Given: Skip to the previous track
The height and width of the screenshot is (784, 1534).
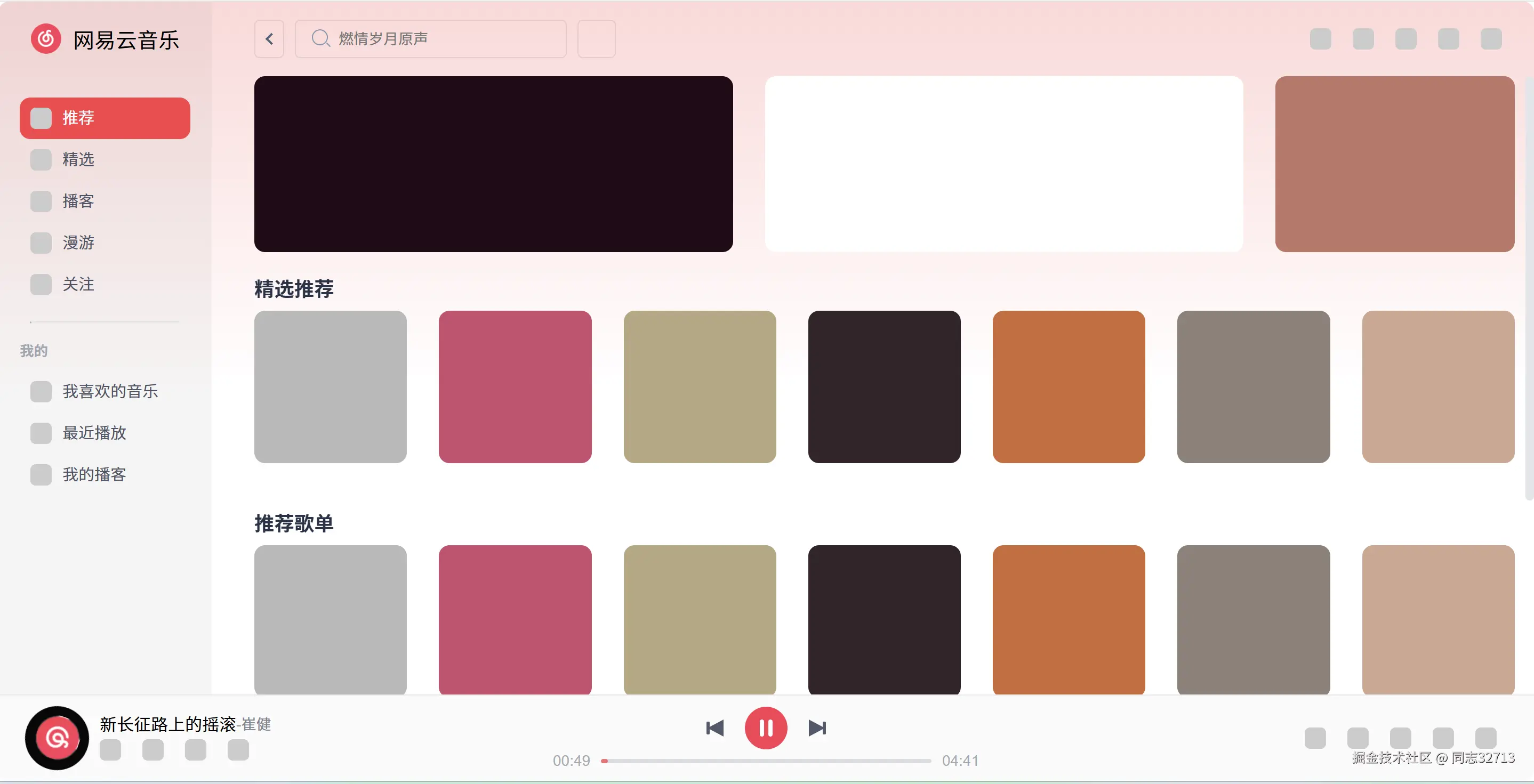Looking at the screenshot, I should [714, 728].
